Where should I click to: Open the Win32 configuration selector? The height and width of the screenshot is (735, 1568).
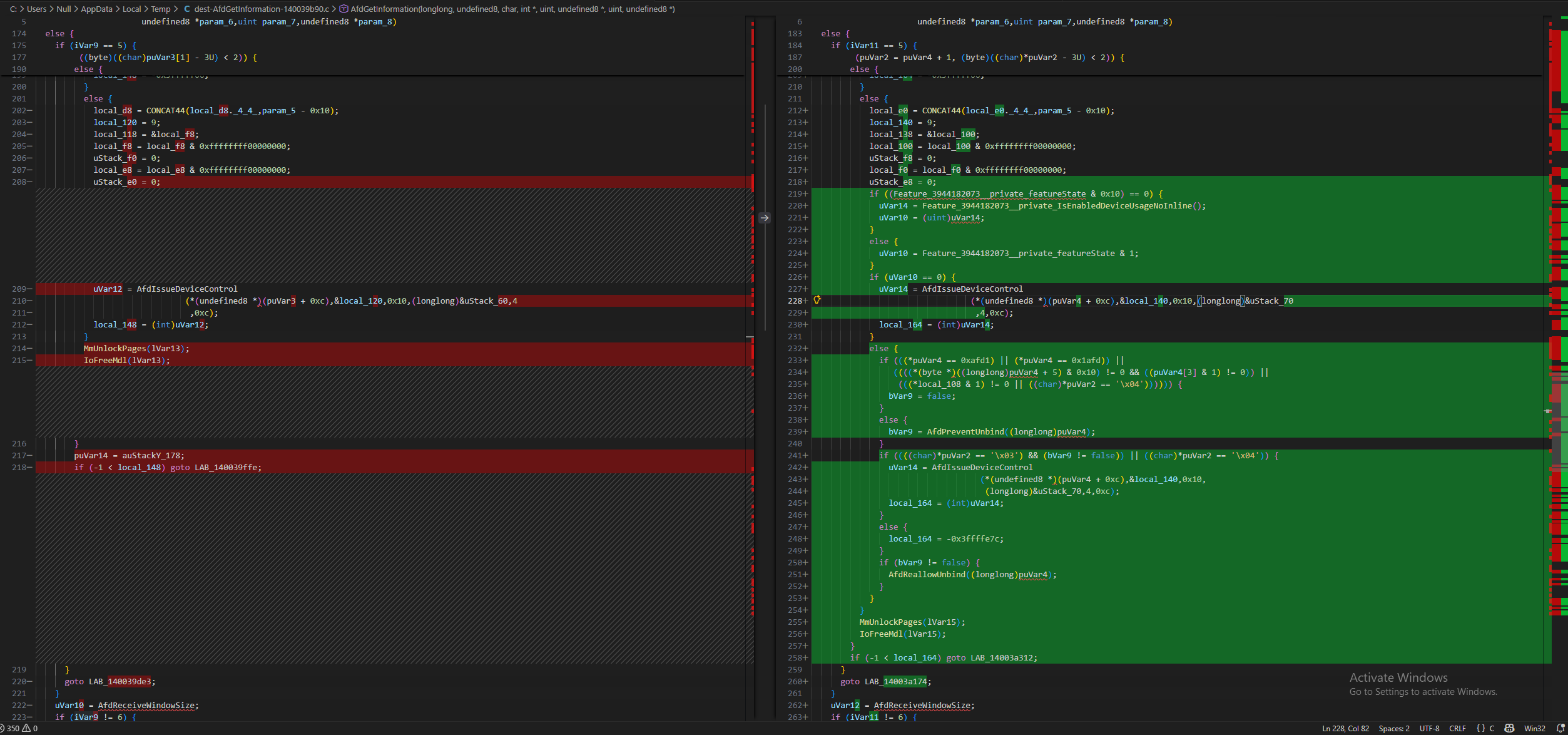click(x=1534, y=728)
